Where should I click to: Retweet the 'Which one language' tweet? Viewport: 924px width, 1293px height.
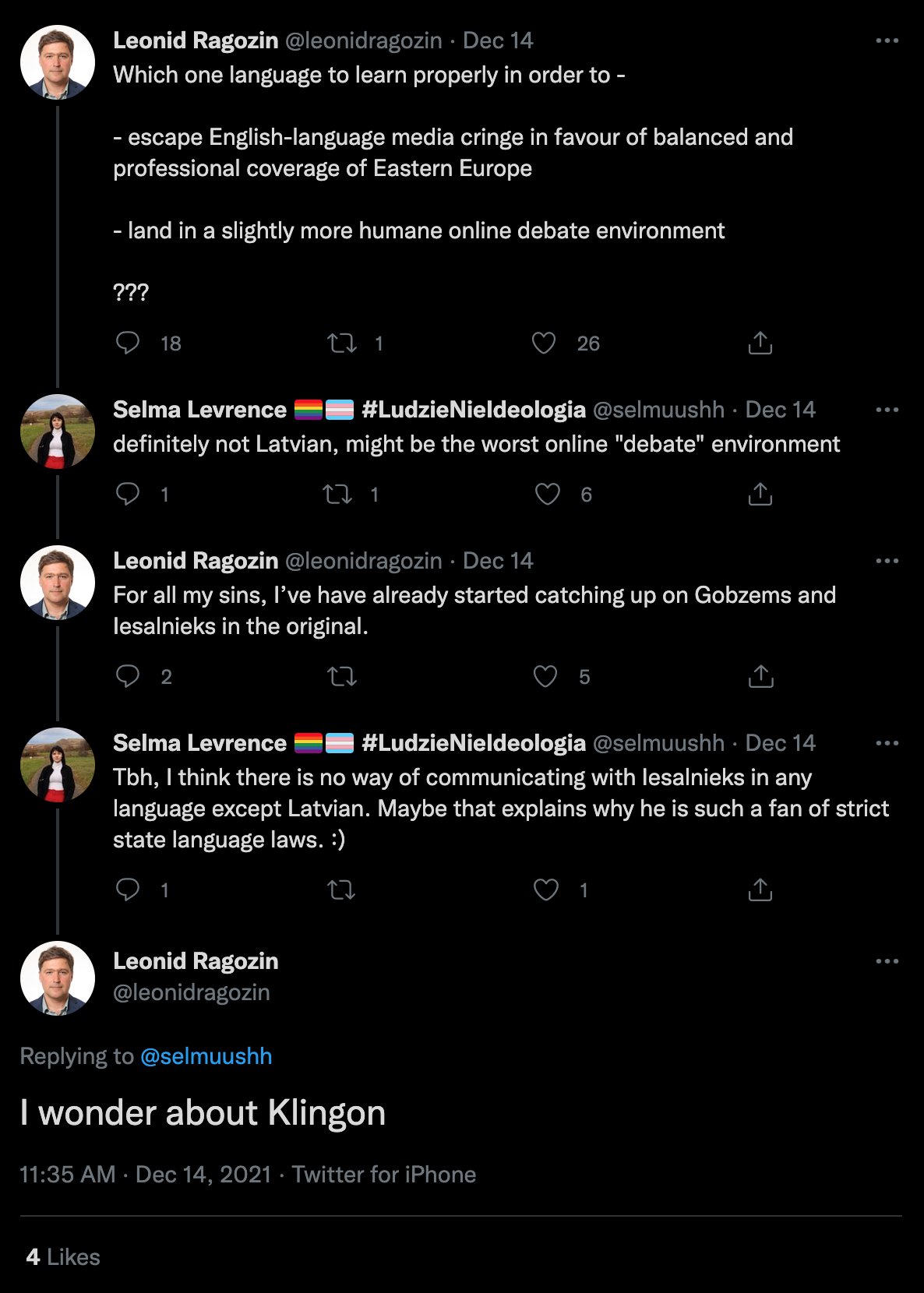point(342,343)
